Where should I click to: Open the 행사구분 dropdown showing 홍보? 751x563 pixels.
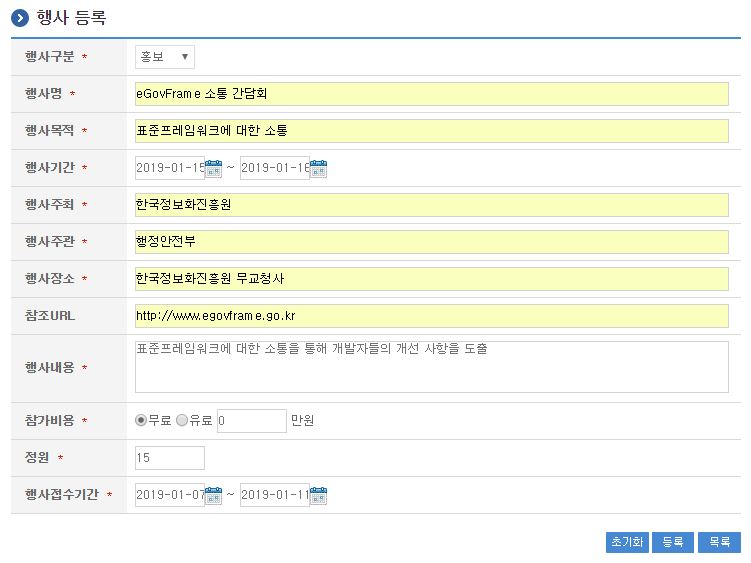tap(165, 57)
